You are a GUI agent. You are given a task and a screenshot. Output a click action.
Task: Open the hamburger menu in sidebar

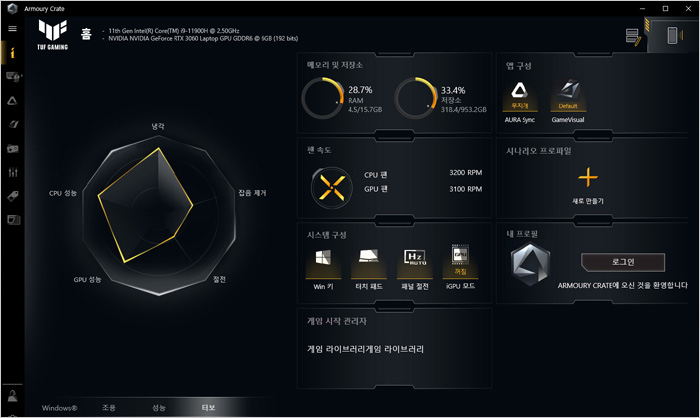tap(12, 29)
